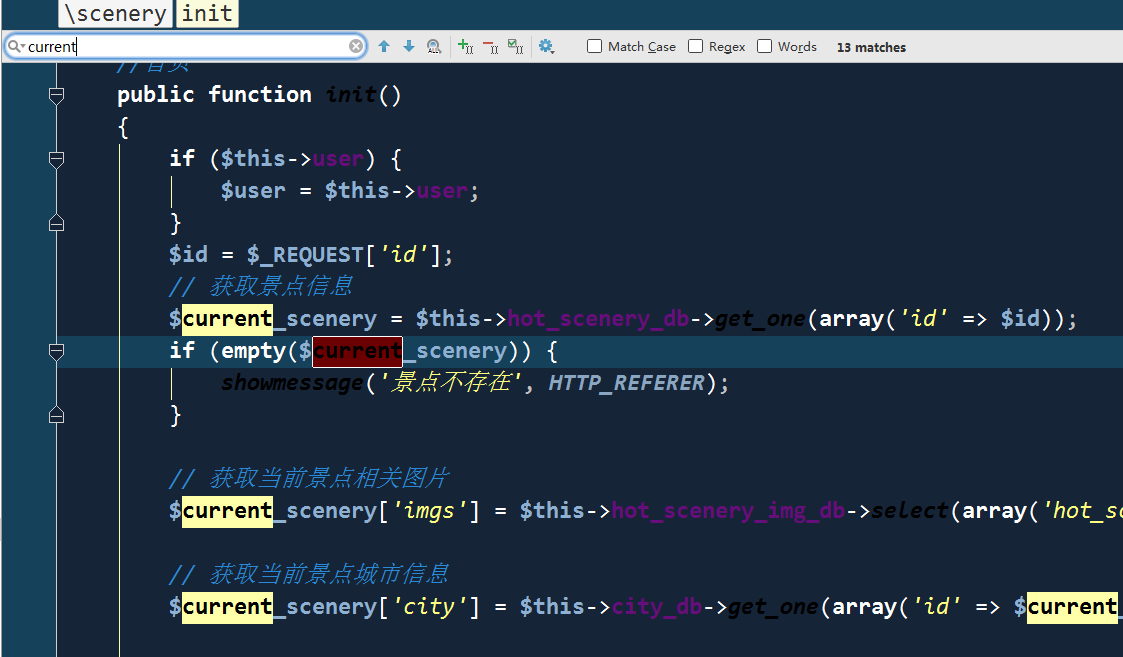This screenshot has width=1123, height=657.
Task: Click the highlighted current match in empty()
Action: tap(357, 351)
